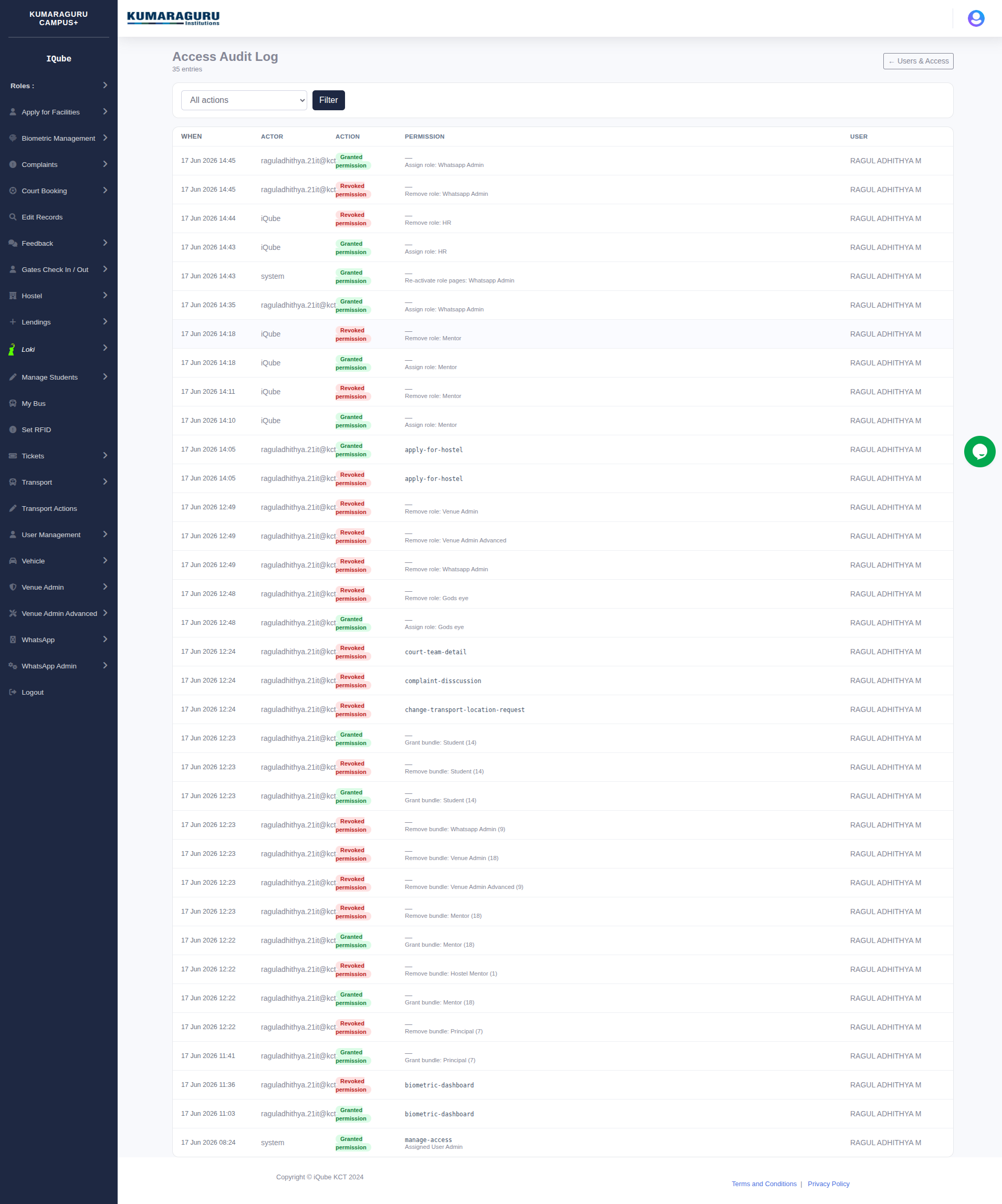The image size is (1002, 1204).
Task: Click the Court Booking ball icon
Action: [13, 191]
